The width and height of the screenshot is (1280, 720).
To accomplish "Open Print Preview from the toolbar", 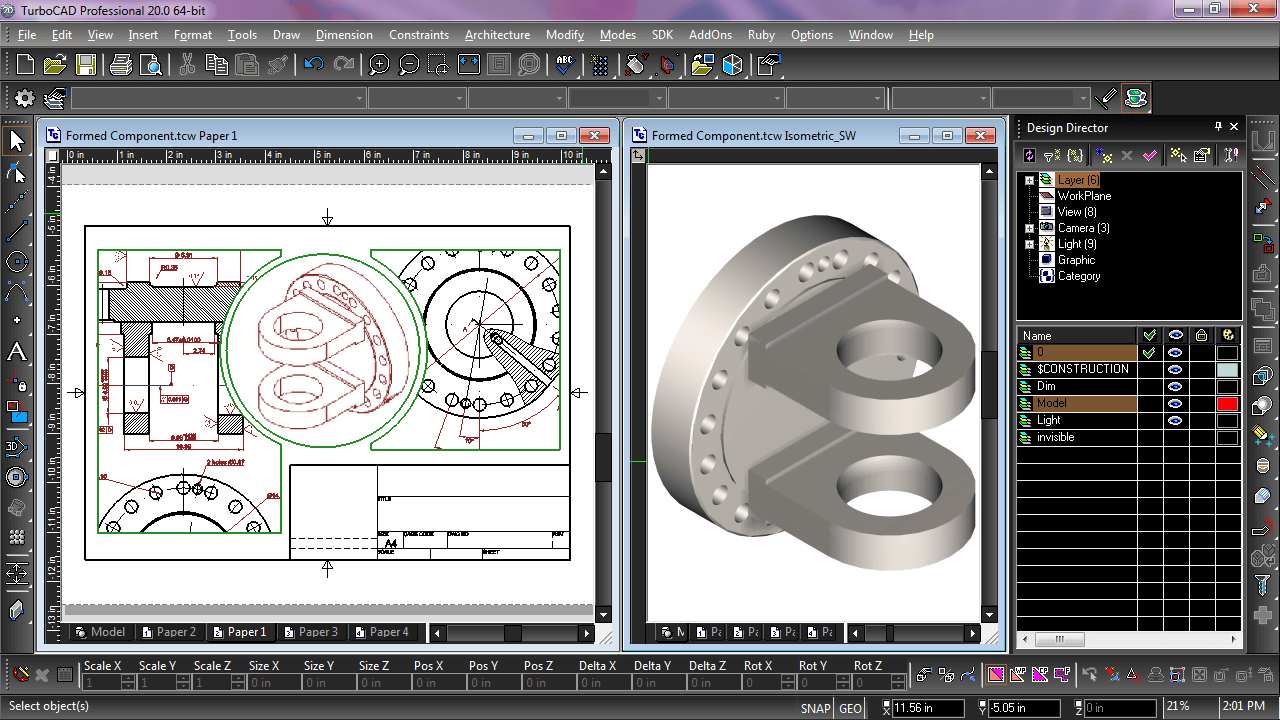I will pos(150,64).
